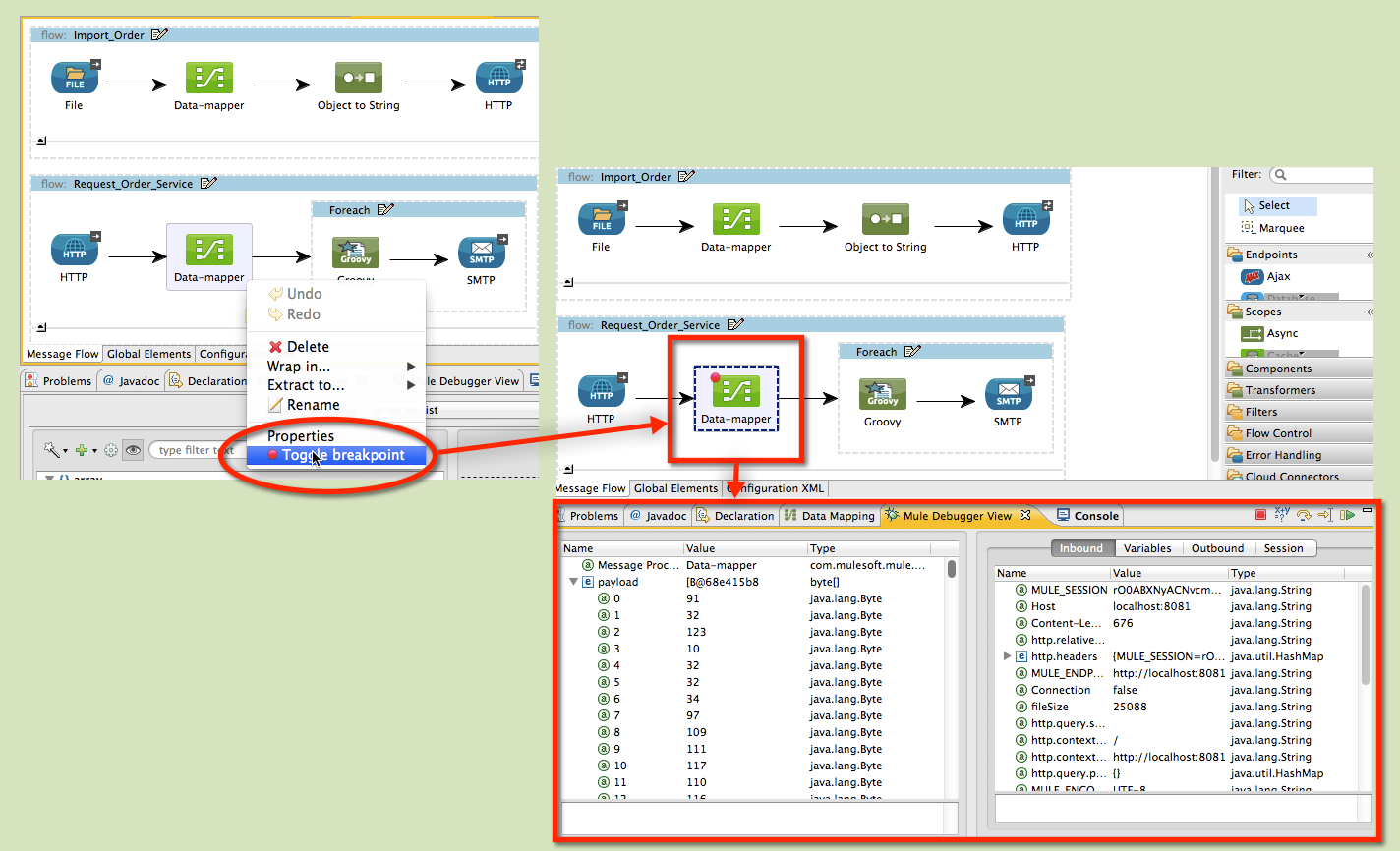Select the Marquee tool in palette

pyautogui.click(x=1281, y=228)
